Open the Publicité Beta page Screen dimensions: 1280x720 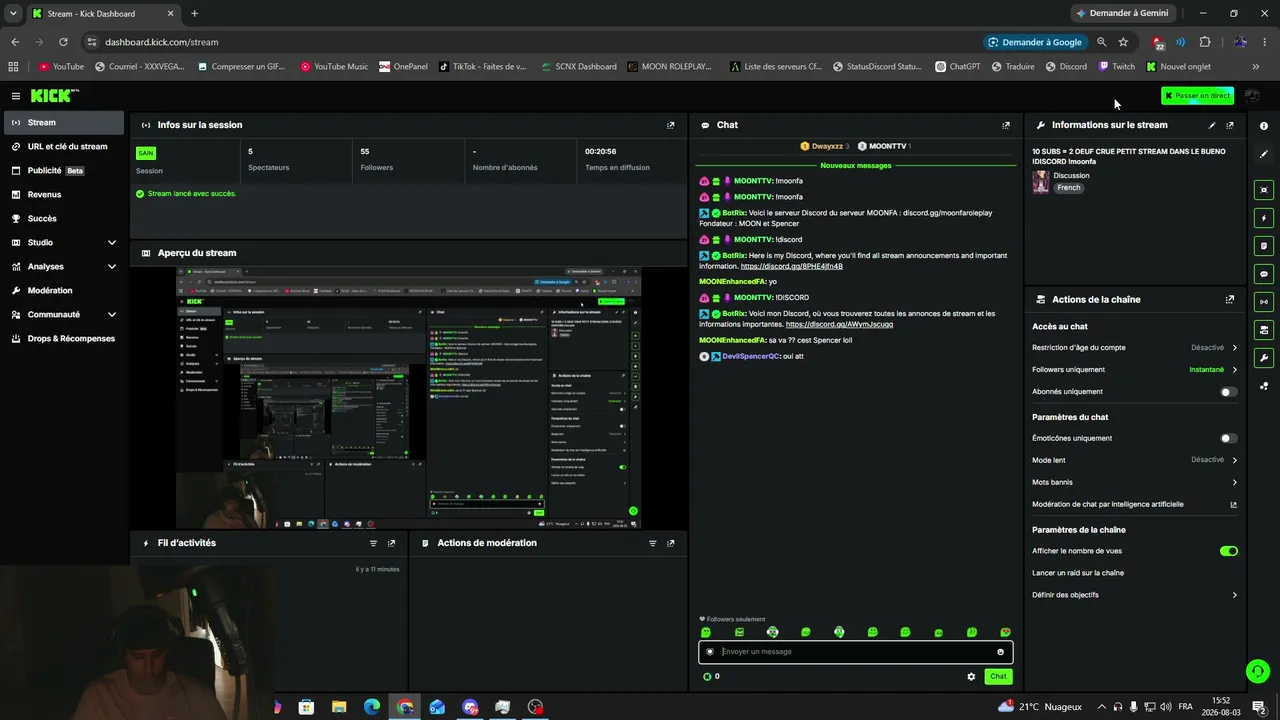[x=64, y=171]
